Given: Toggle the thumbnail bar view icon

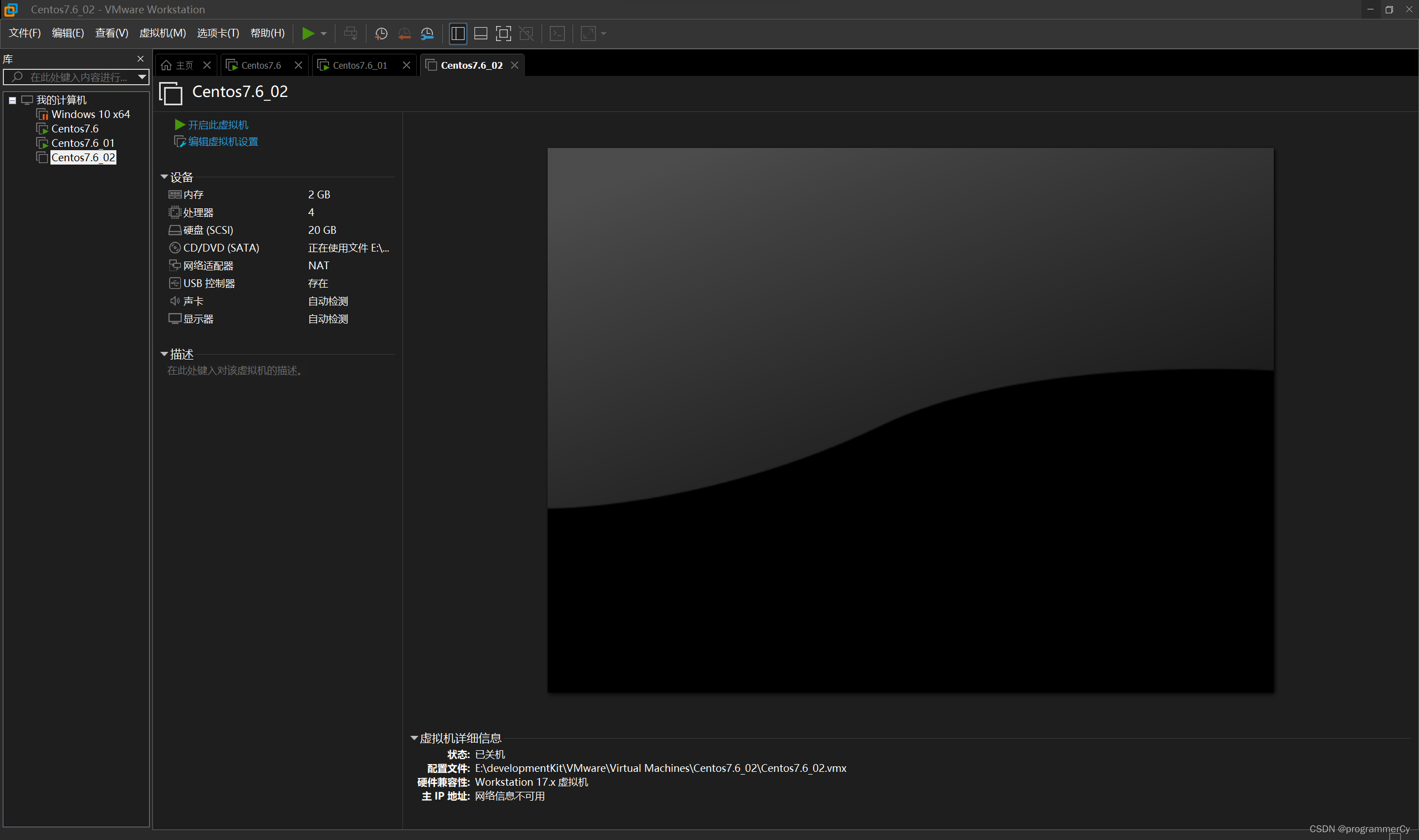Looking at the screenshot, I should point(480,33).
